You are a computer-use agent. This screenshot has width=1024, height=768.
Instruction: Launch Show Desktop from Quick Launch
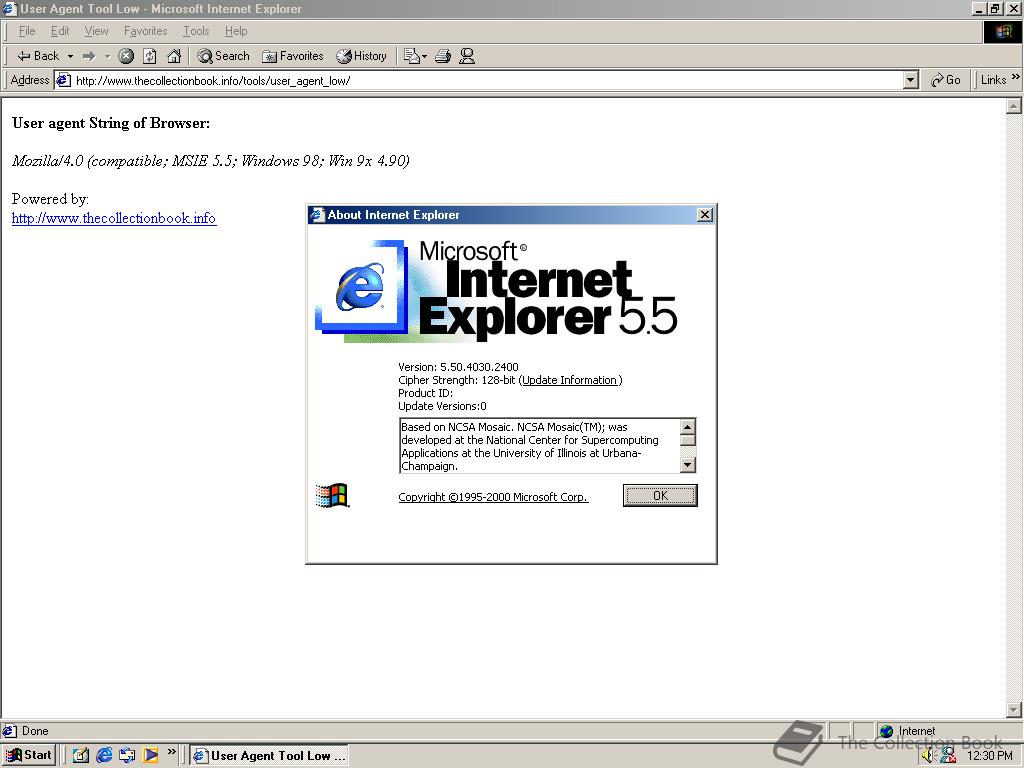pos(80,755)
